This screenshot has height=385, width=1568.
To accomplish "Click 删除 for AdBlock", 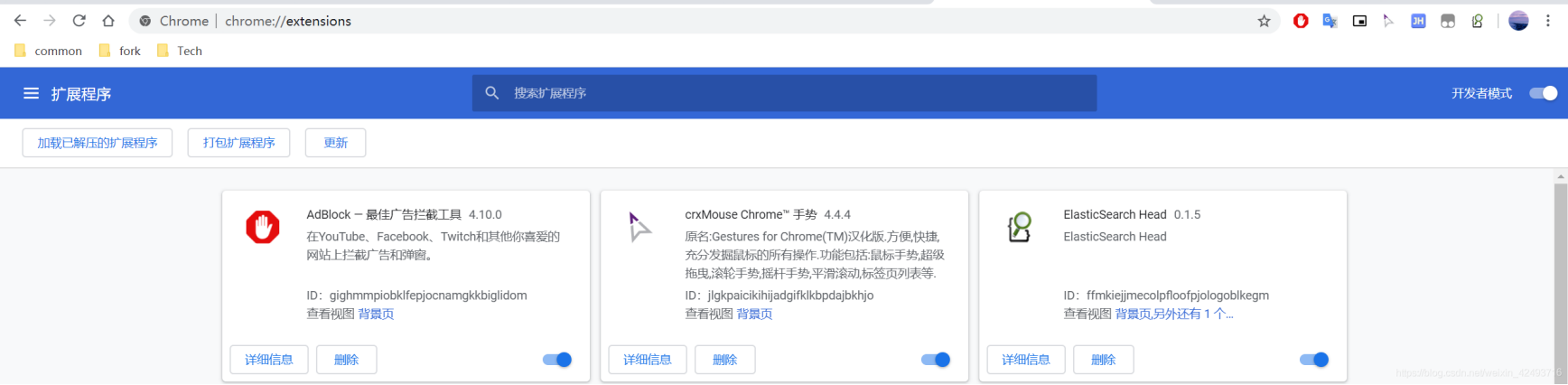I will click(347, 360).
